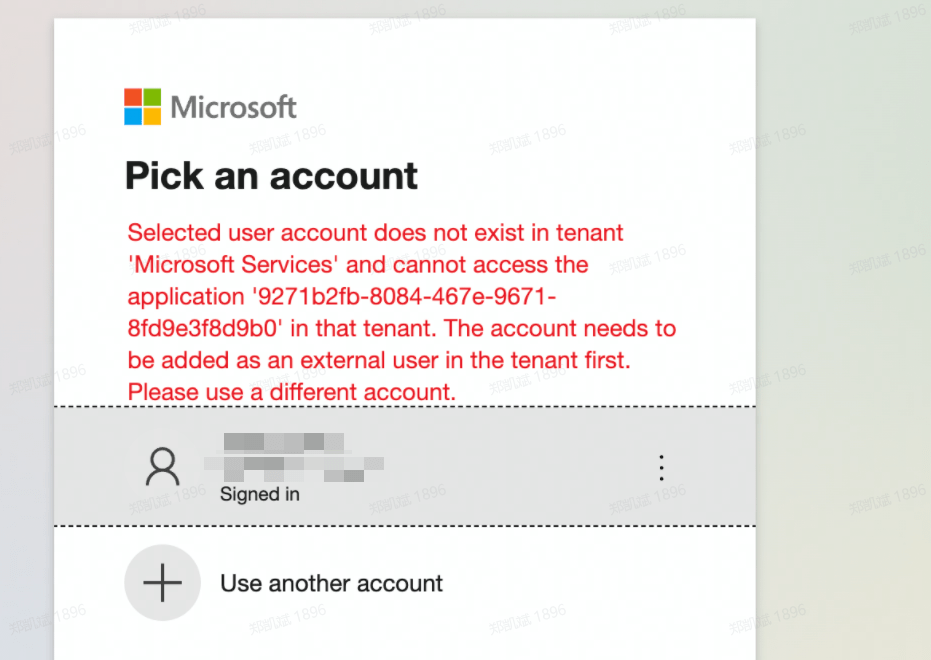The width and height of the screenshot is (931, 660).
Task: Click the yellow square of Microsoft logo
Action: [x=152, y=116]
